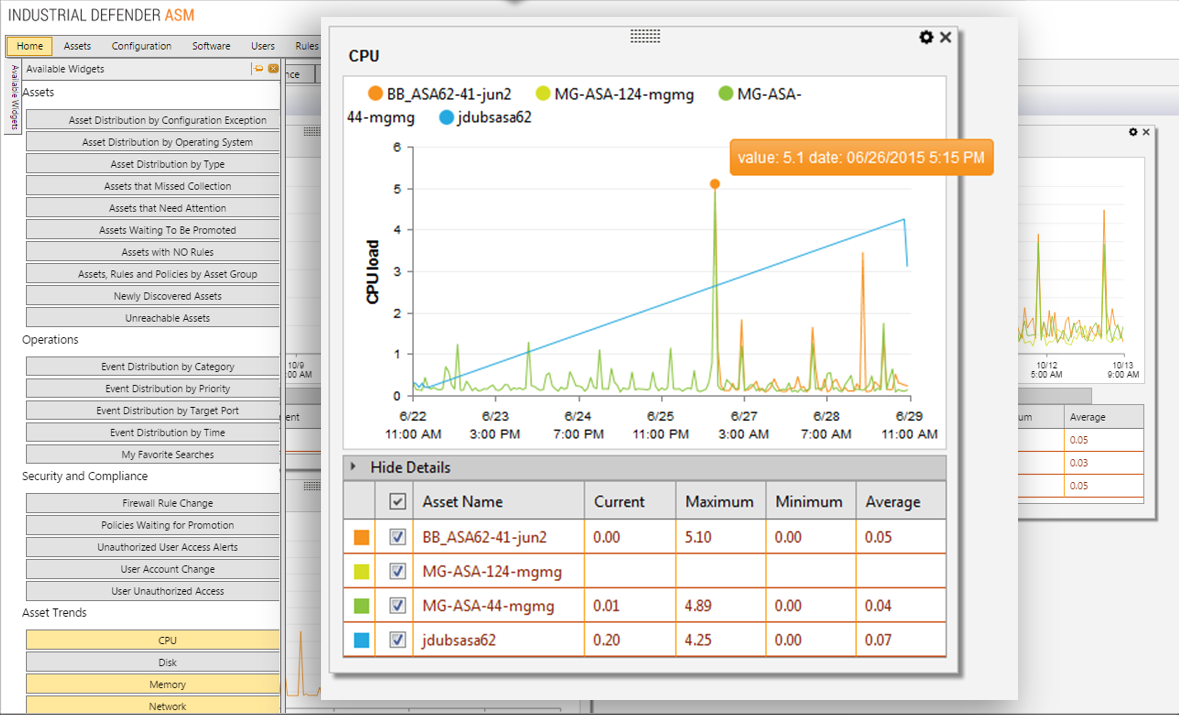The height and width of the screenshot is (715, 1179).
Task: Add Event Distribution by Time widget
Action: pos(153,432)
